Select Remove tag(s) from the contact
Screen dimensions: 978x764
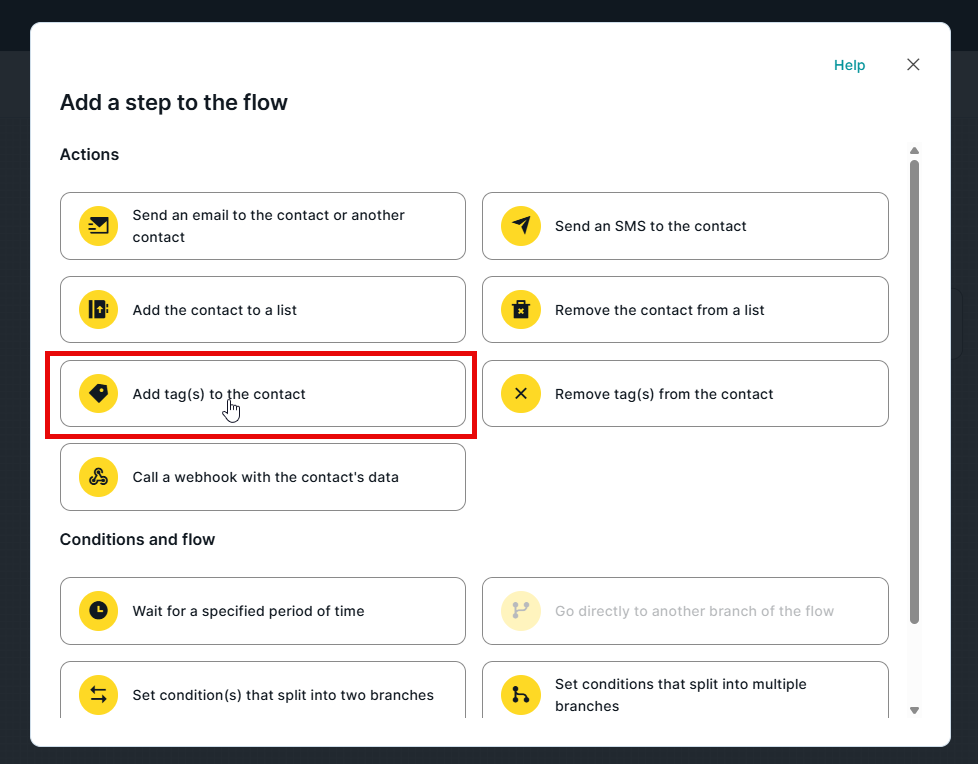click(685, 394)
